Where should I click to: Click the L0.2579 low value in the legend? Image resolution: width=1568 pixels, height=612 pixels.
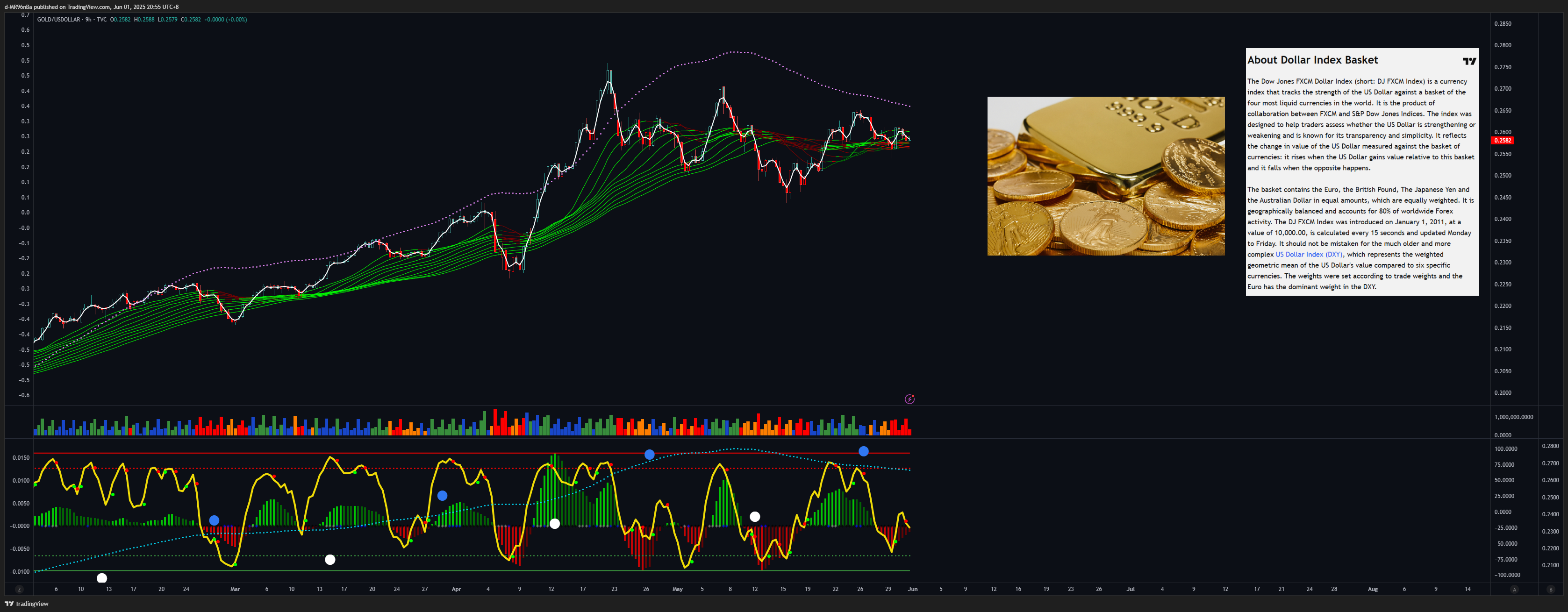tap(167, 20)
